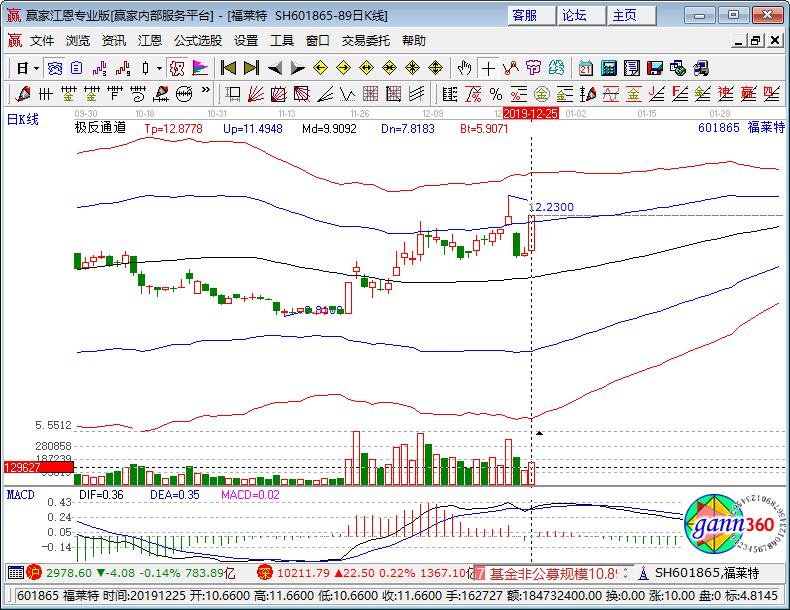The width and height of the screenshot is (790, 610).
Task: Click the yellow right-arrow diamond icon
Action: point(344,68)
